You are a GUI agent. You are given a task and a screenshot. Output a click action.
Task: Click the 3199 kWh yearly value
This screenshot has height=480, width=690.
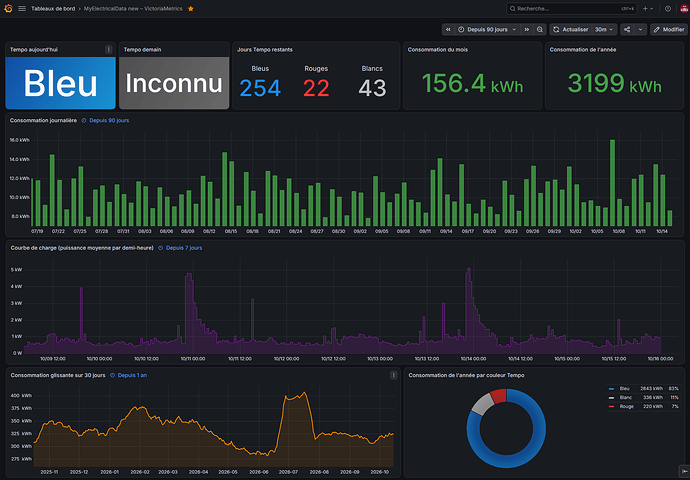coord(614,83)
